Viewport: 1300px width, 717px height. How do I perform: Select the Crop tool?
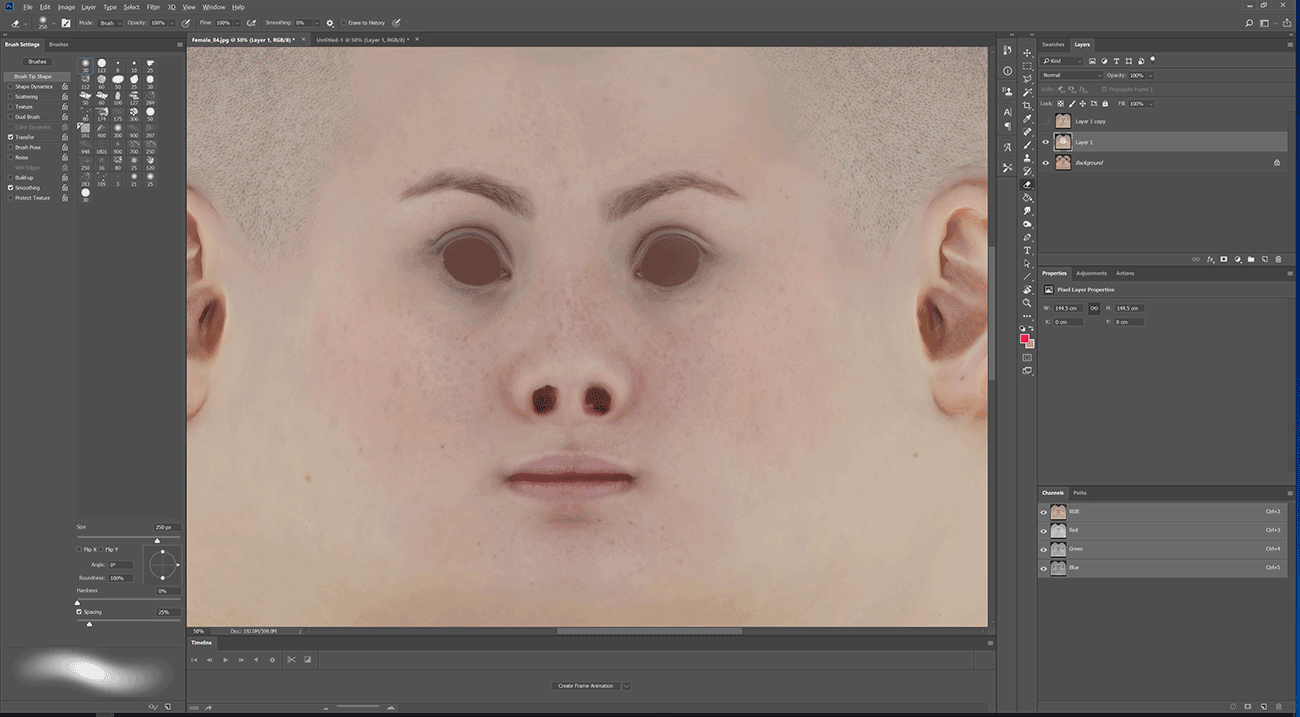(1027, 105)
